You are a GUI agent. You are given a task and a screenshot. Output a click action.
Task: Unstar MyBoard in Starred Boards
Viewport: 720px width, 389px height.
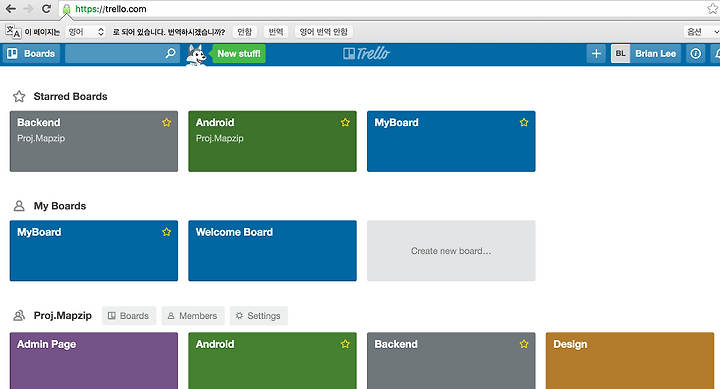click(523, 122)
